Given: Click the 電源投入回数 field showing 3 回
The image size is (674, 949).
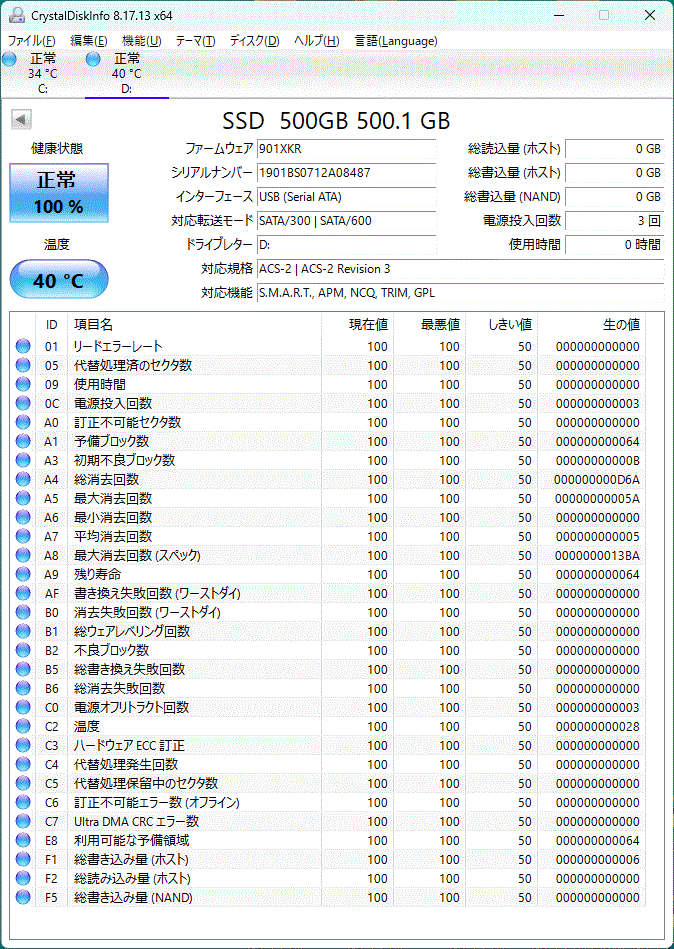Looking at the screenshot, I should click(x=614, y=221).
